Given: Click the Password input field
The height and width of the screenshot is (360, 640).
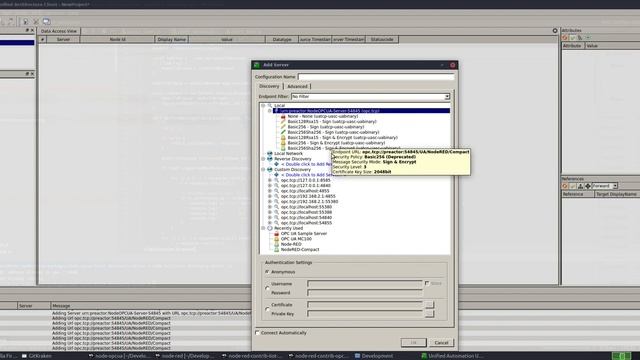Looking at the screenshot, I should [x=365, y=293].
